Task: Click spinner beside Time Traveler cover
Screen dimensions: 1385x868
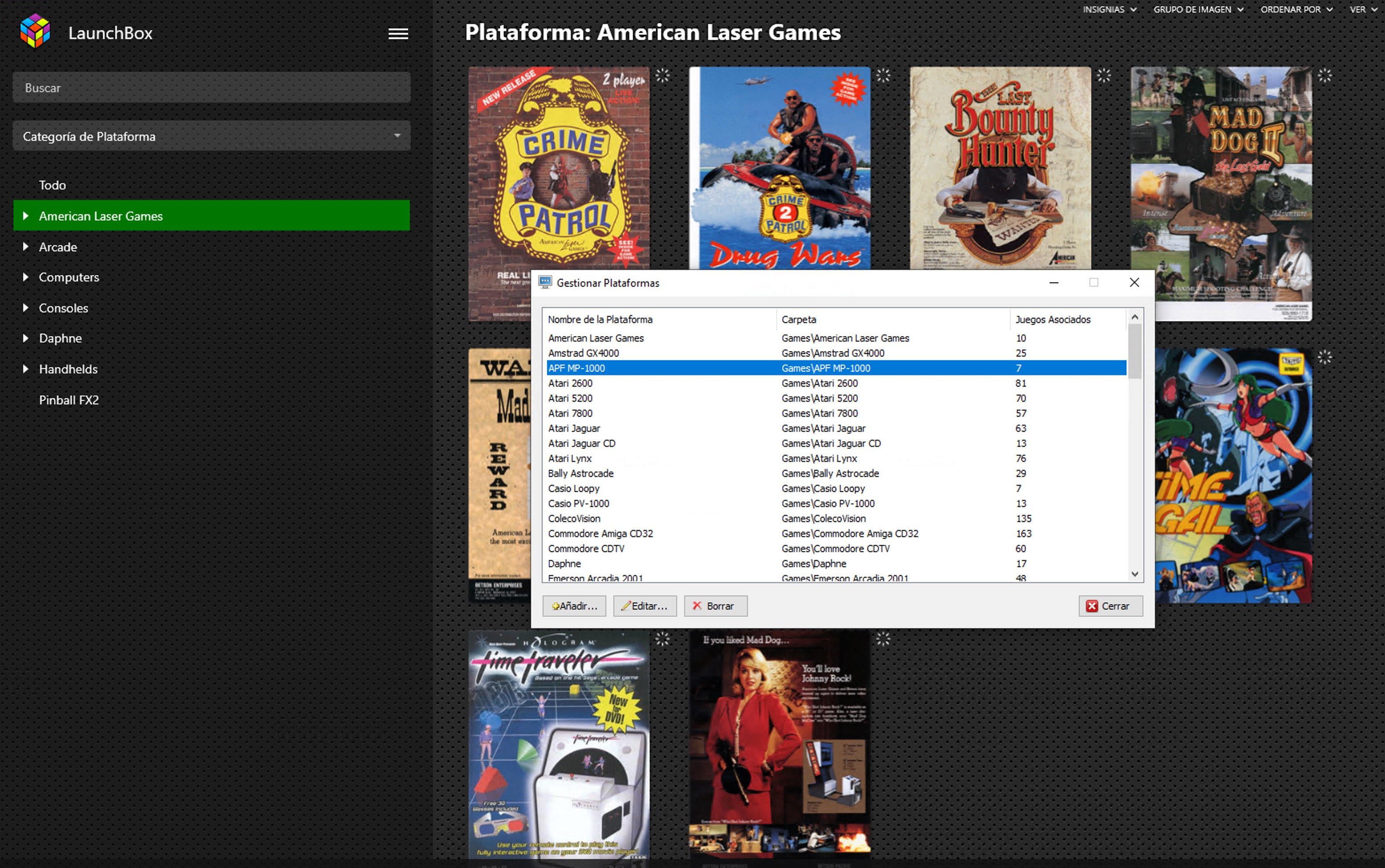Action: pyautogui.click(x=663, y=638)
